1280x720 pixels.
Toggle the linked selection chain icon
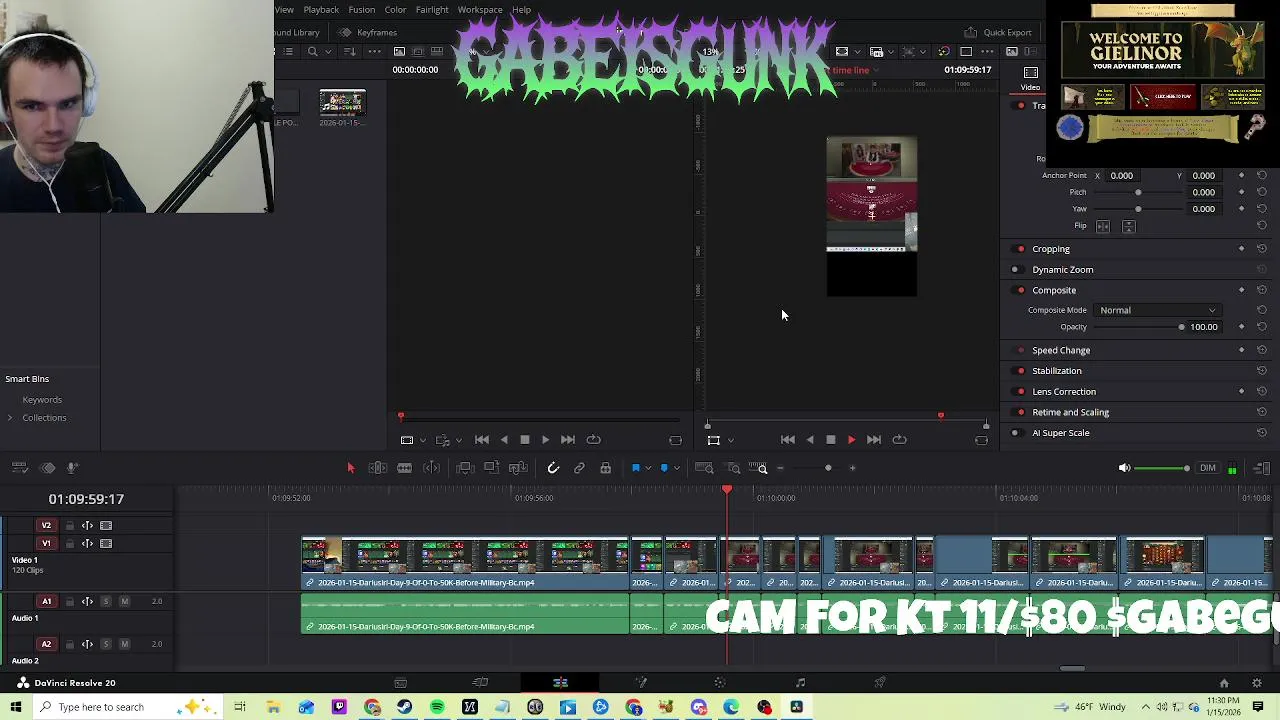579,468
